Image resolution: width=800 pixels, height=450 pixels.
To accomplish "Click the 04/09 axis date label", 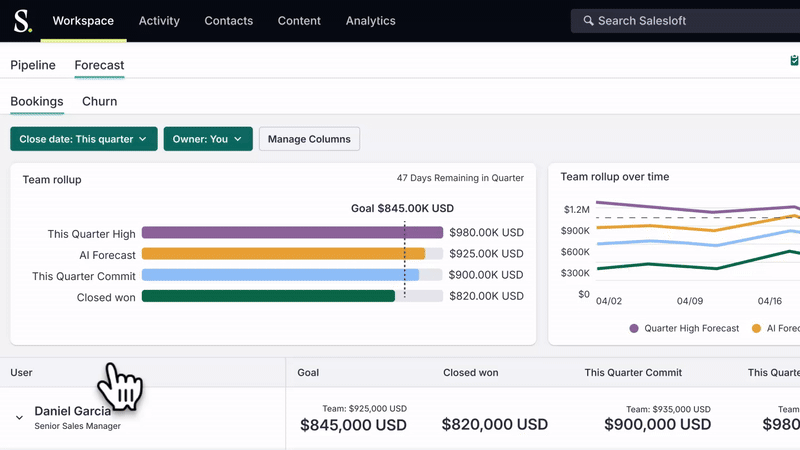I will coord(690,301).
